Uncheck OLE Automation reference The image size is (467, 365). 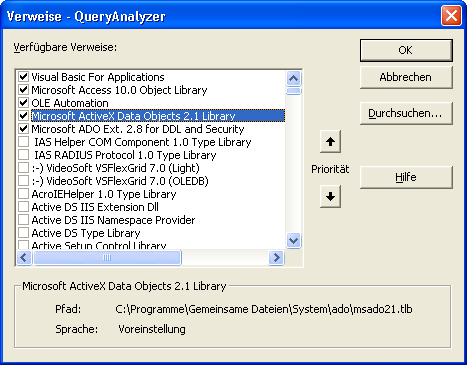tap(23, 103)
